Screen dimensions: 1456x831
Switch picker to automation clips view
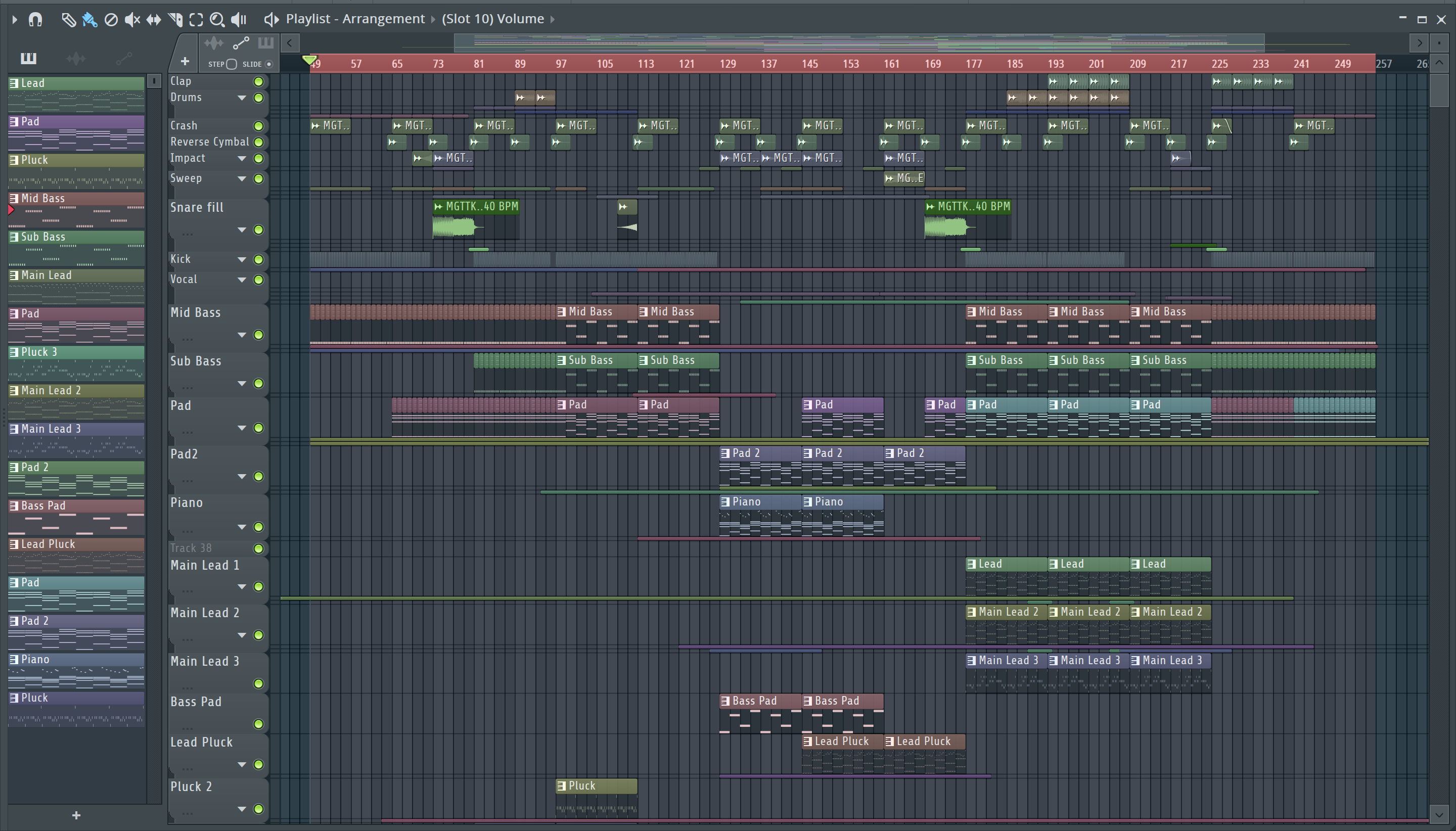pos(124,58)
